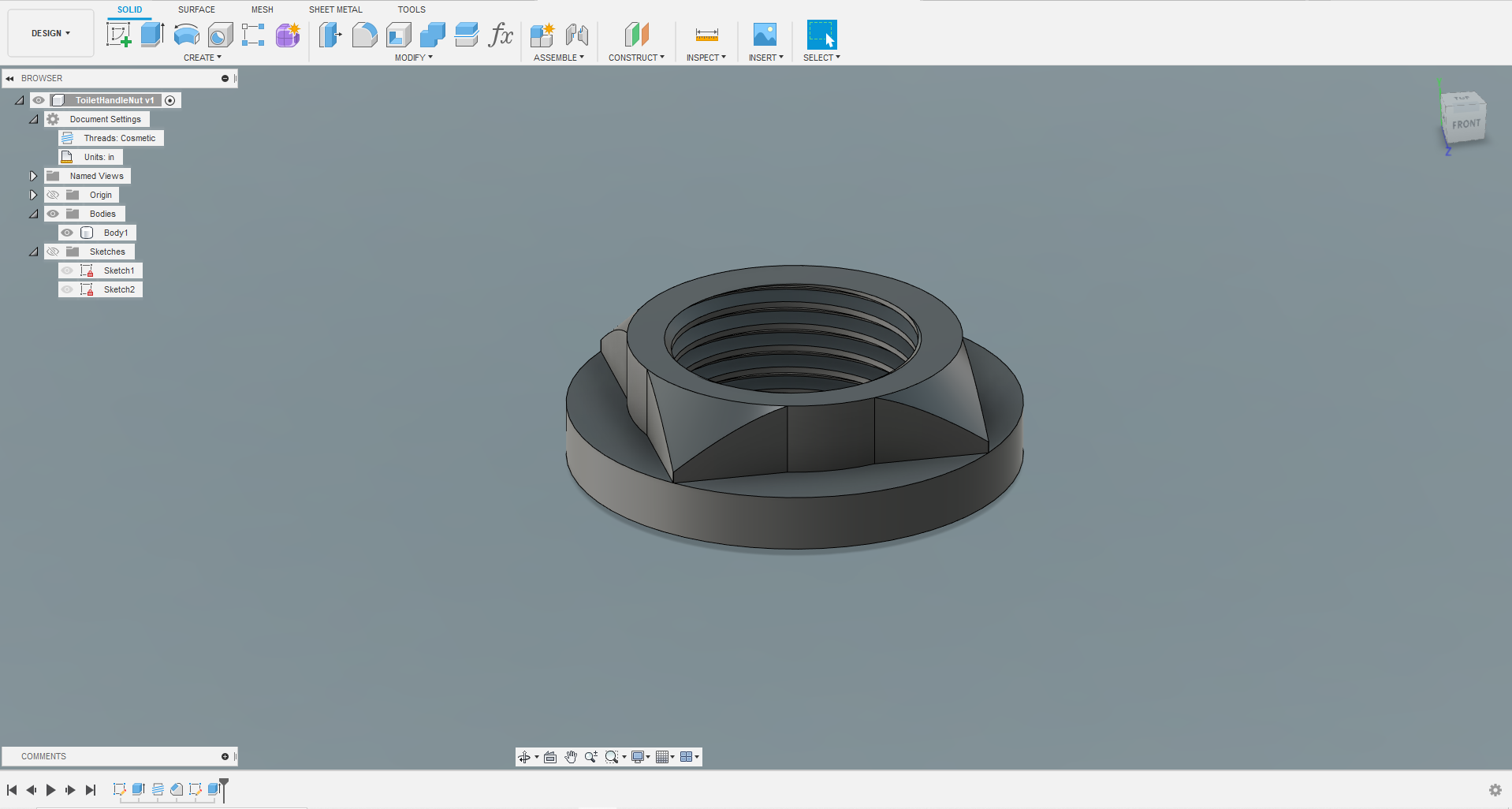Open the Change Parameters fx tool
Image resolution: width=1512 pixels, height=809 pixels.
point(501,35)
